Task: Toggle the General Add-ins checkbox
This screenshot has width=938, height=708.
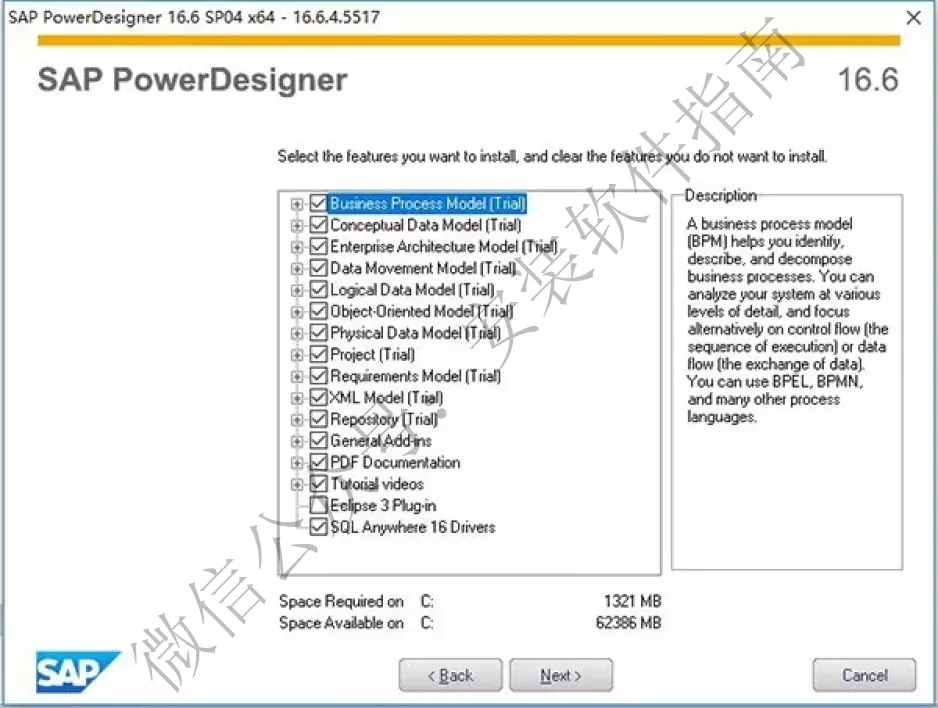Action: [x=318, y=441]
